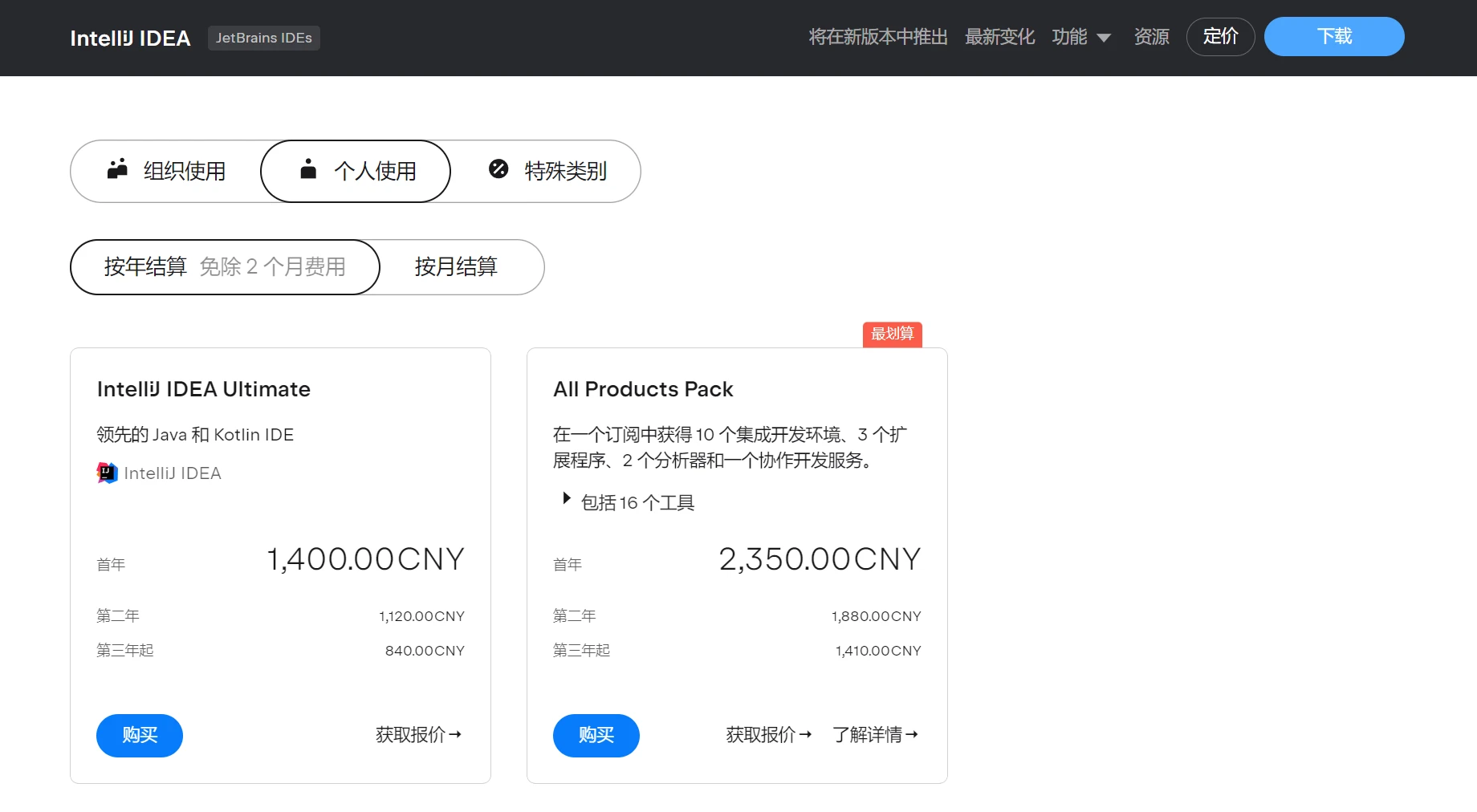1477x812 pixels.
Task: Open the JetBrains IDEs tag
Action: point(264,38)
